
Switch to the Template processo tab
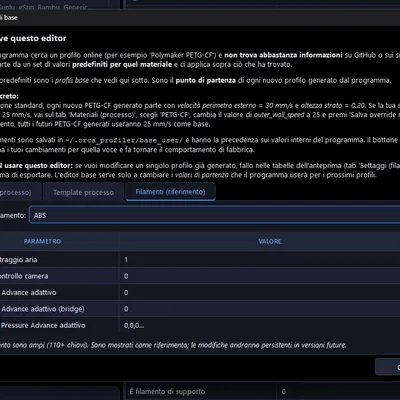point(83,192)
